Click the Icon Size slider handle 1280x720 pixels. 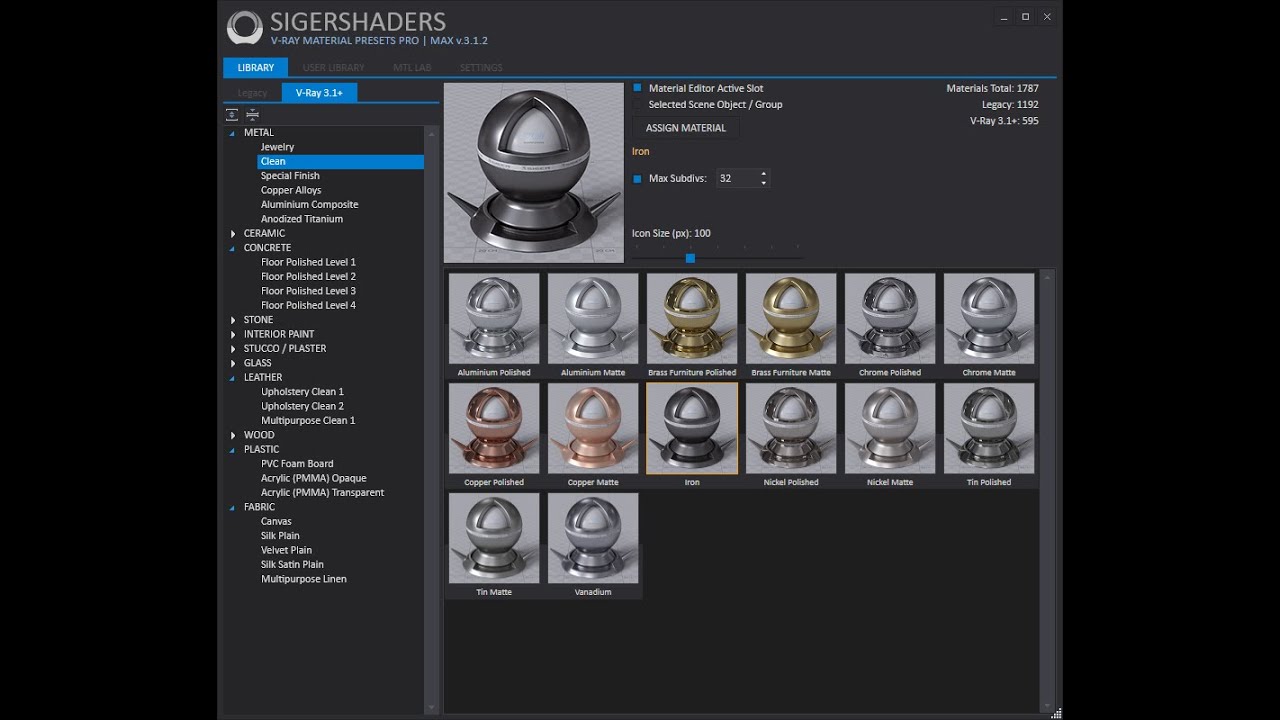[690, 258]
